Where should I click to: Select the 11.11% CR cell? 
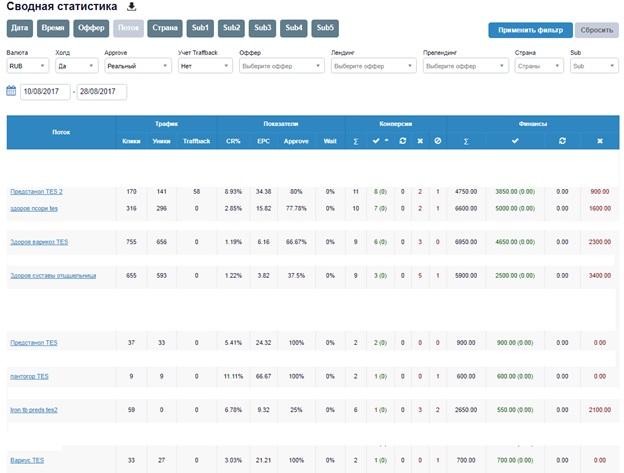click(233, 376)
